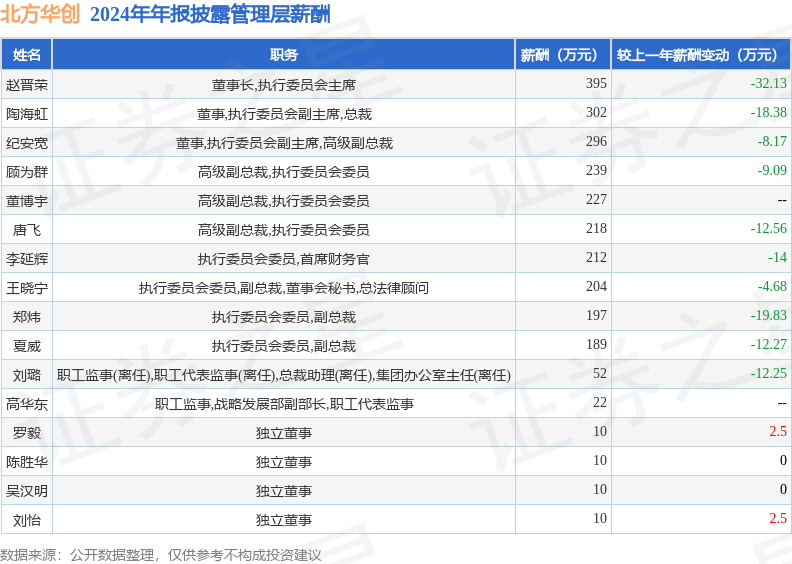Select the name cell 高华东
792x564 pixels.
click(x=27, y=404)
